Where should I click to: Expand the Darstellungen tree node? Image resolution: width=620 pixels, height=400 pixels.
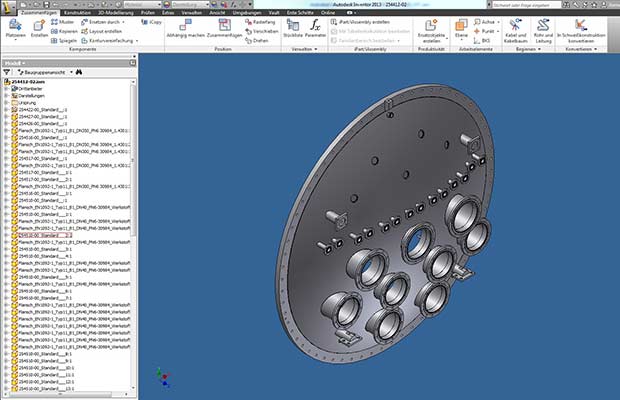coord(6,95)
